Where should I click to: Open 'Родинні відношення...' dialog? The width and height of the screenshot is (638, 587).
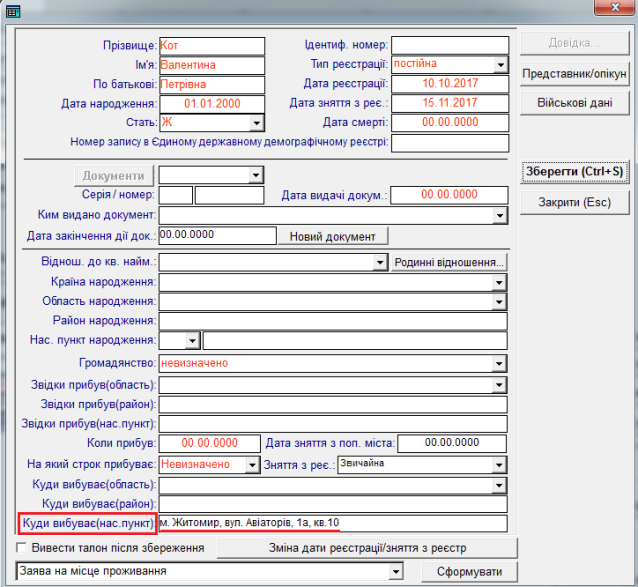click(449, 262)
